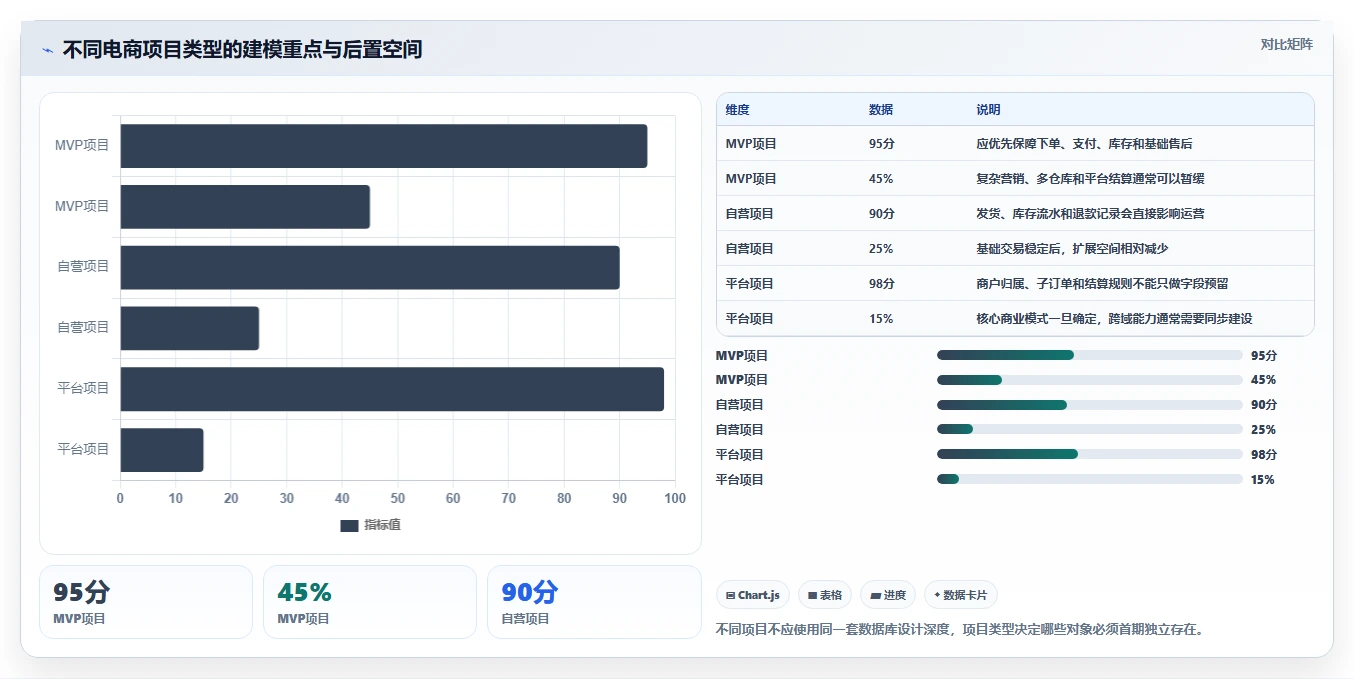Click the 数据 column header in the table
1354x679 pixels.
881,110
